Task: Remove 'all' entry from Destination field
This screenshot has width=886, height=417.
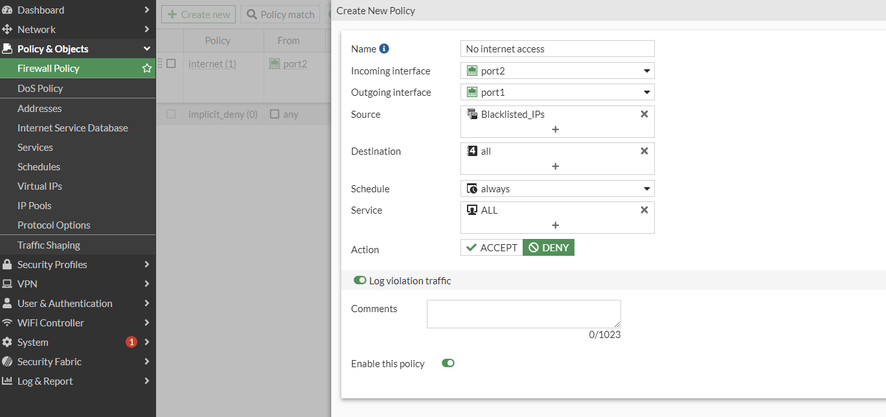Action: tap(644, 151)
